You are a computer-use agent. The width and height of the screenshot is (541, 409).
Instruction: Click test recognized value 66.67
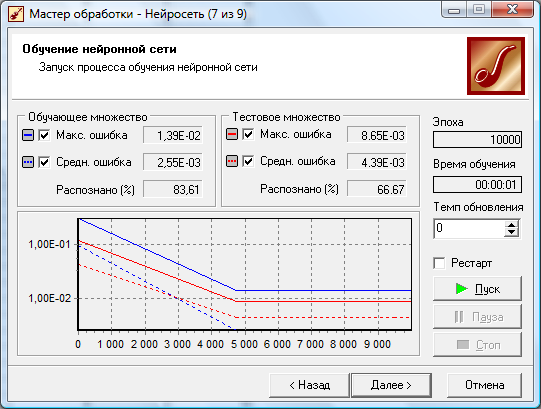(x=377, y=189)
